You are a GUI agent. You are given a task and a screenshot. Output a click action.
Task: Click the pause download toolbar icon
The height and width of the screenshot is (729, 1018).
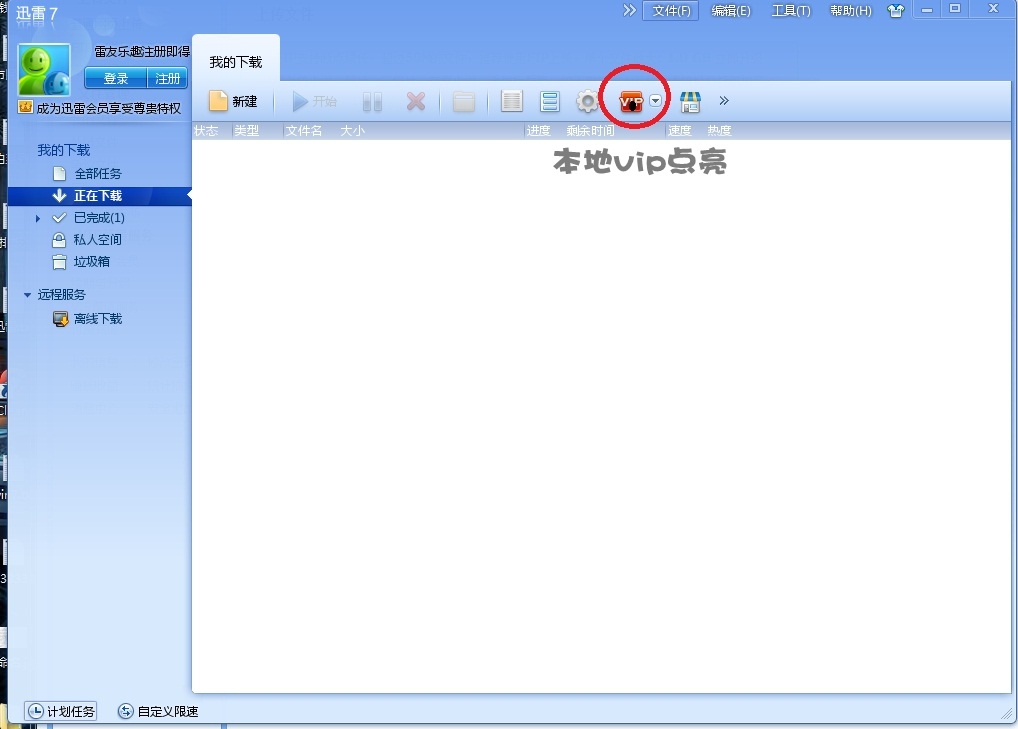tap(372, 101)
